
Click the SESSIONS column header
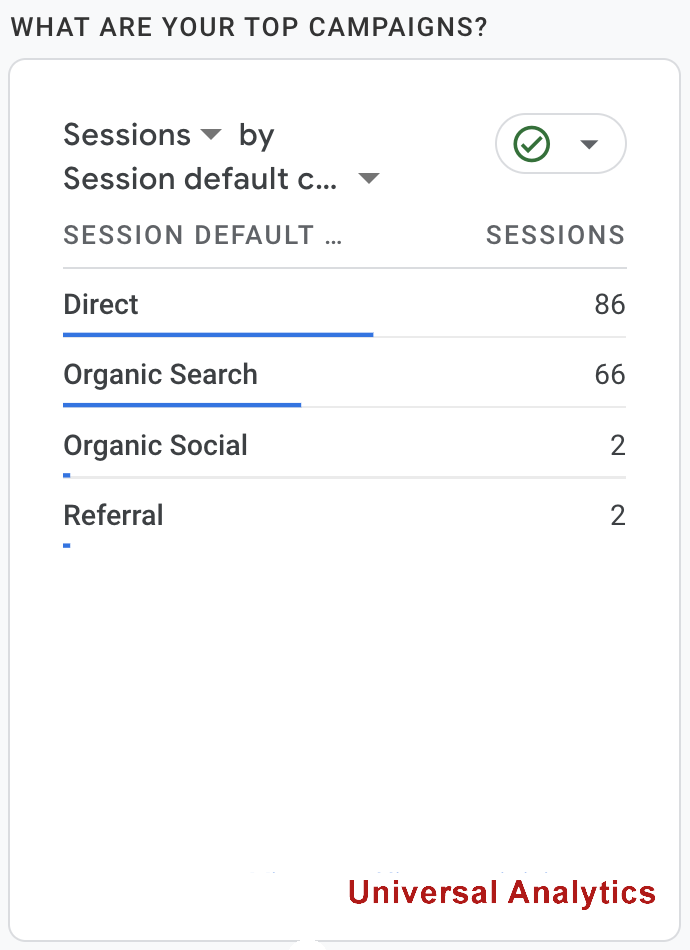coord(555,235)
